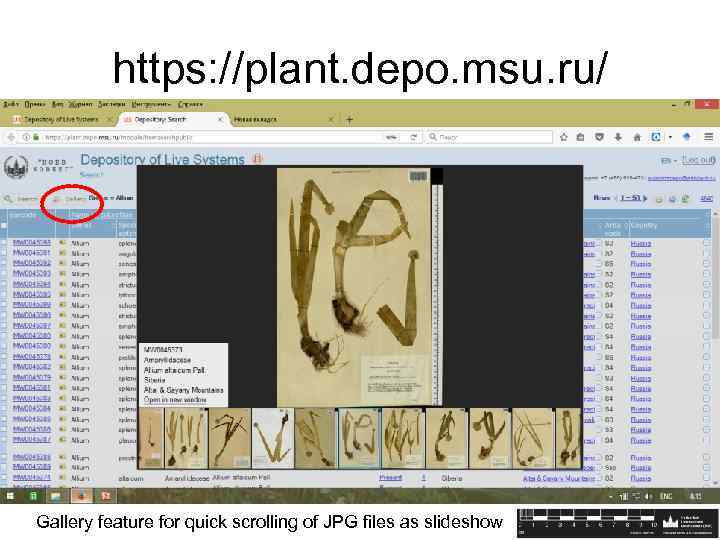This screenshot has width=720, height=540.
Task: Open dropdown arrow beside blue extension icon
Action: click(670, 137)
